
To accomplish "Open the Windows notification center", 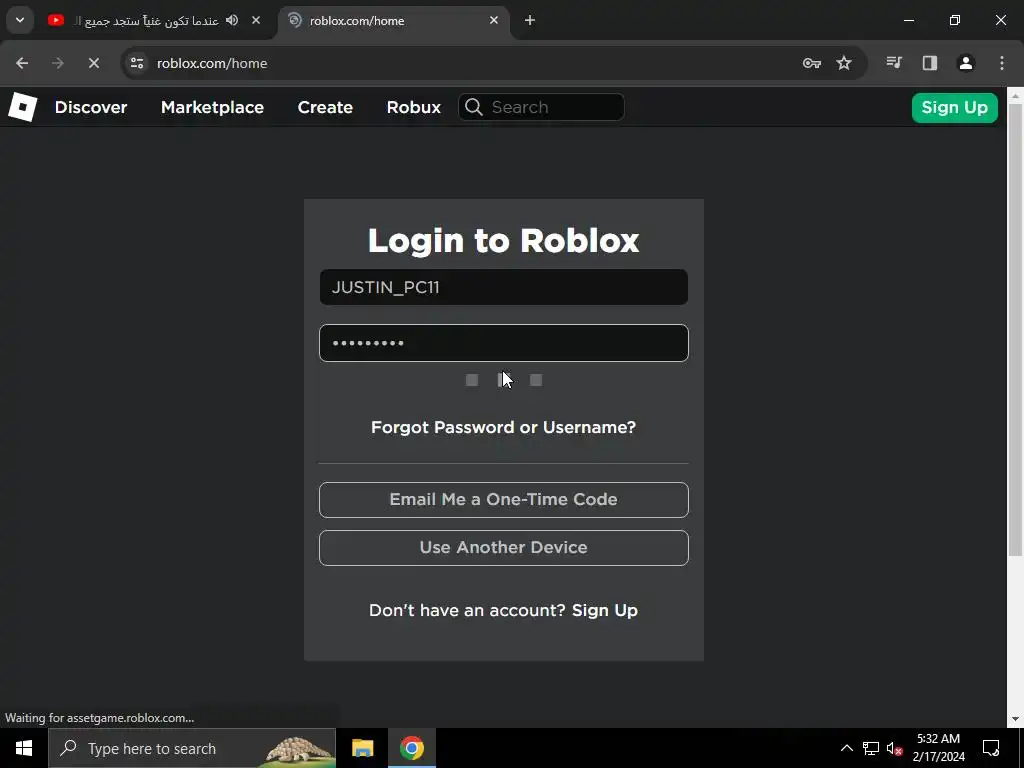I will click(x=991, y=748).
